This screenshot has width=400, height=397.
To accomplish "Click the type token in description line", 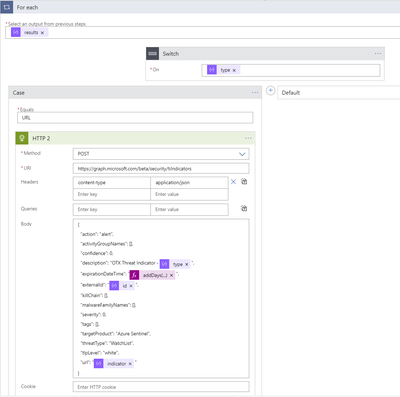I will tap(175, 264).
